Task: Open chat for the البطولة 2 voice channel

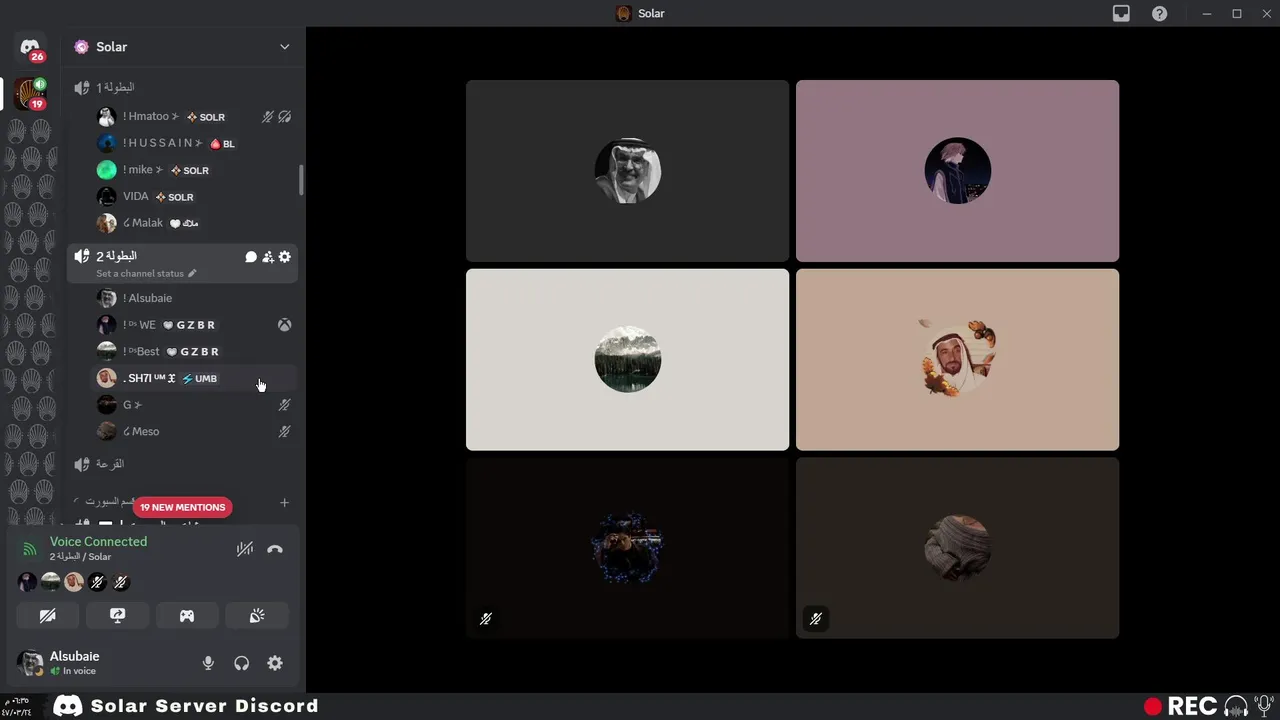Action: [251, 257]
